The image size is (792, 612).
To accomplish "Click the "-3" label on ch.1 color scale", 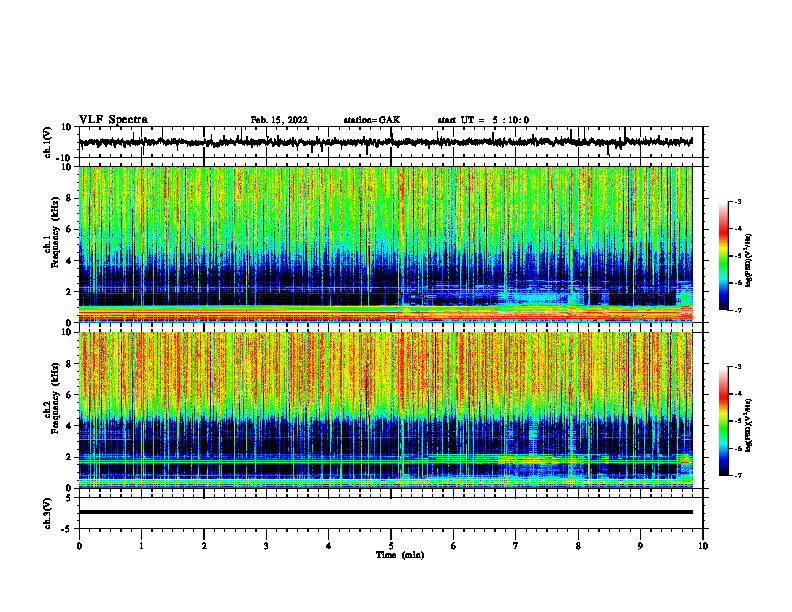I will 737,202.
